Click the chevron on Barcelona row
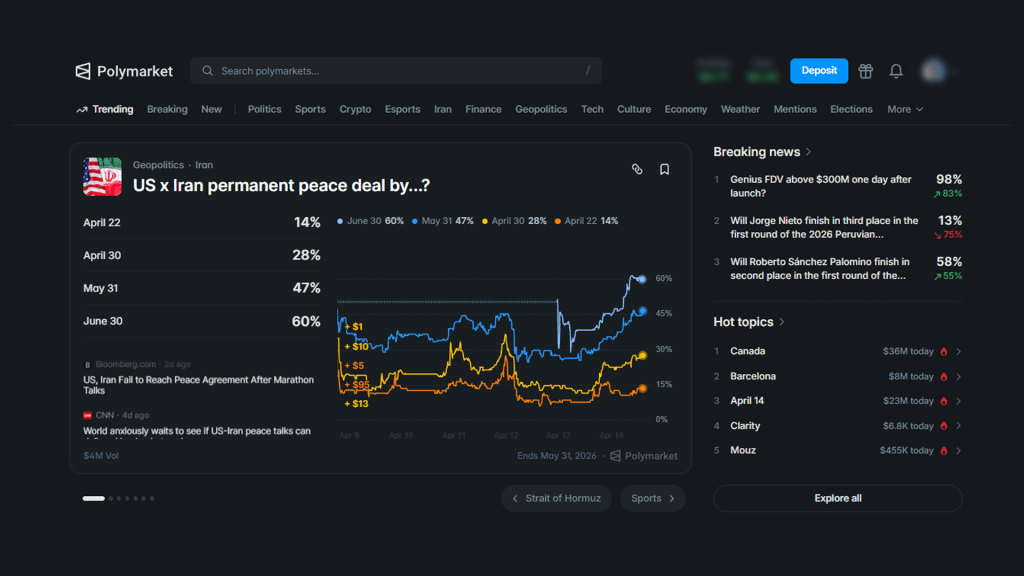Viewport: 1024px width, 576px height. tap(958, 376)
